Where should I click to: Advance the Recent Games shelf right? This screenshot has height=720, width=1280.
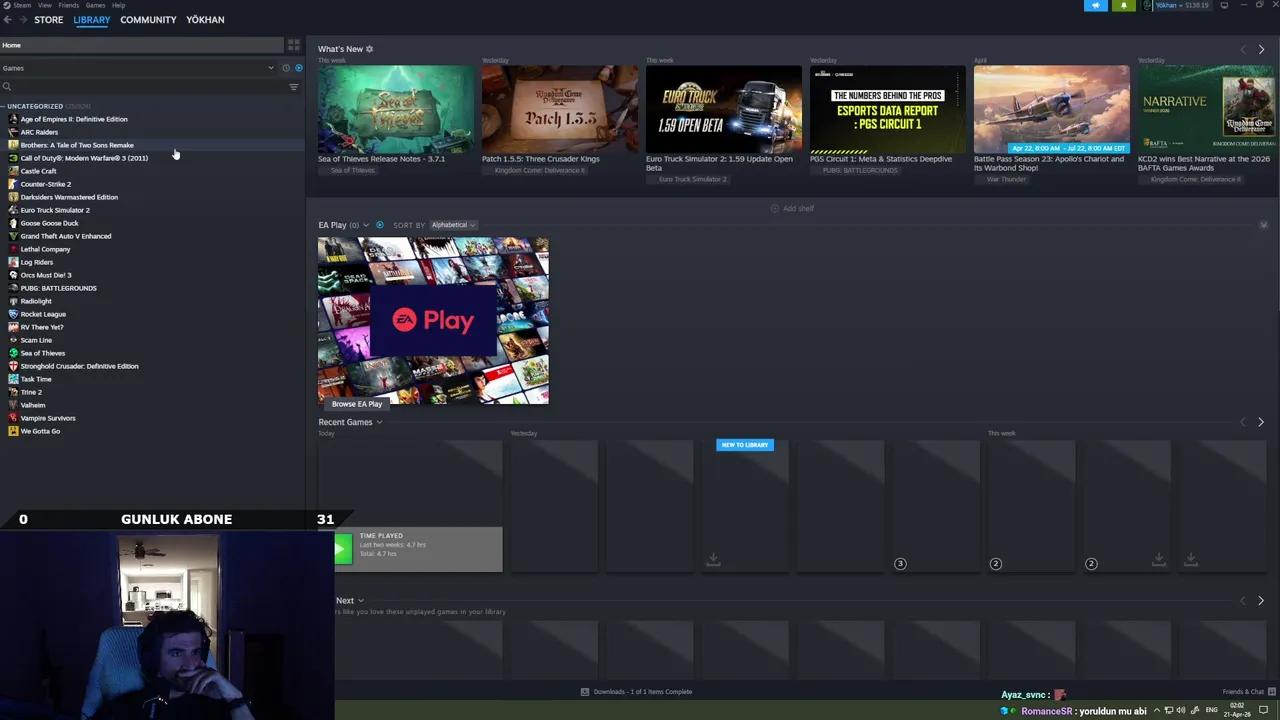click(1261, 422)
